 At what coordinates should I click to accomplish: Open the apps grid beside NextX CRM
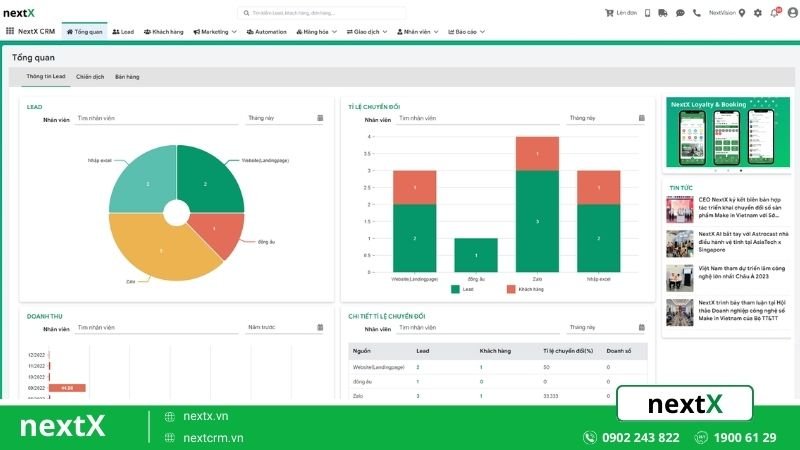[x=10, y=31]
